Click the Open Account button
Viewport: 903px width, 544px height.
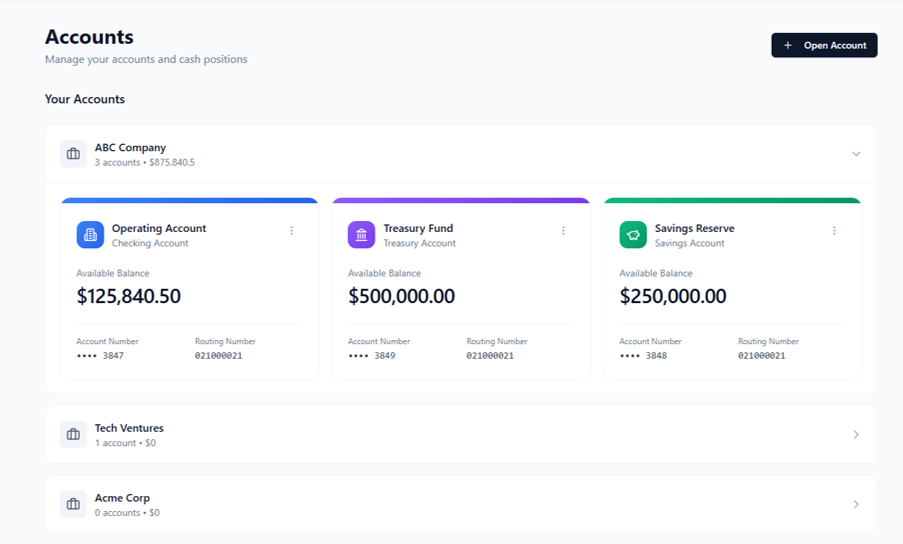[x=824, y=45]
